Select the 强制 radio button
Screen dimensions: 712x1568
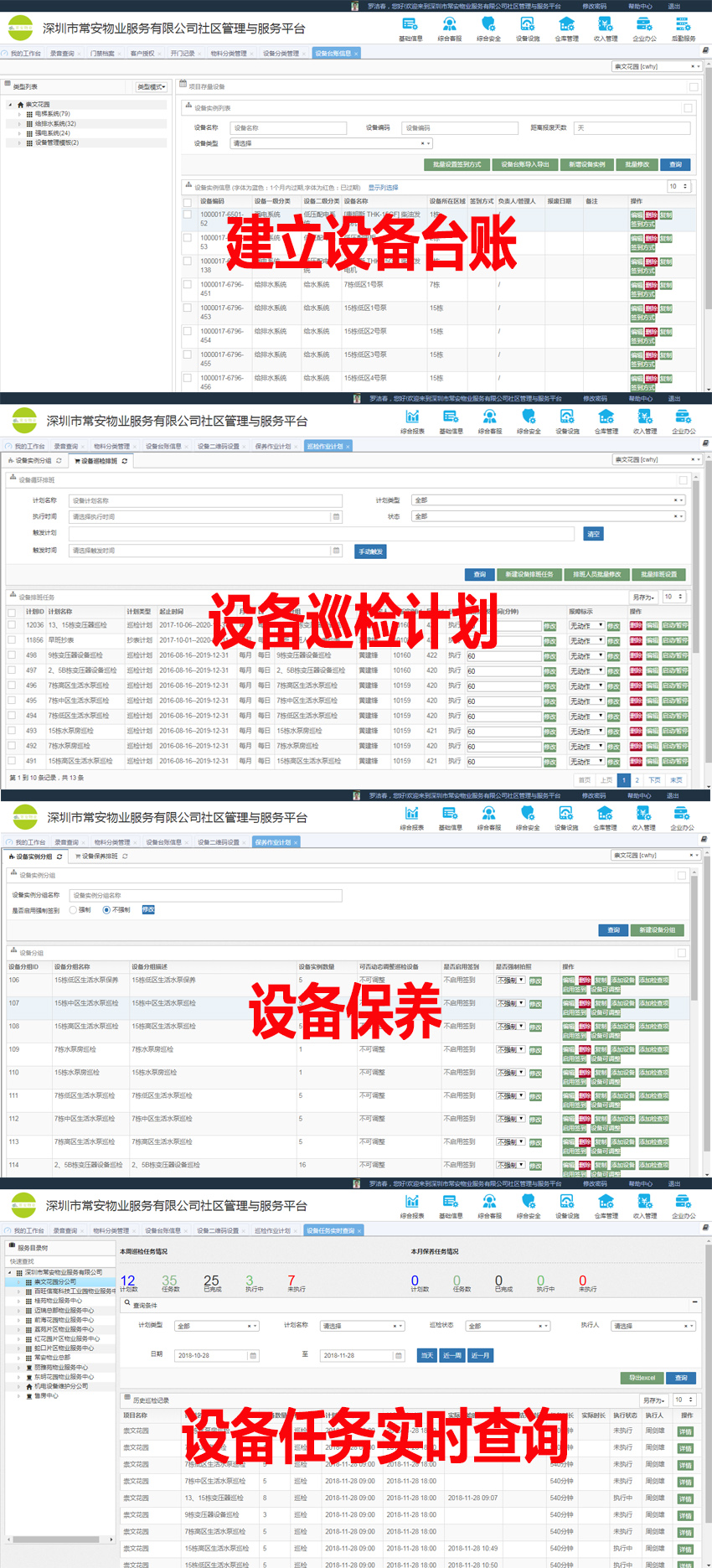[74, 909]
